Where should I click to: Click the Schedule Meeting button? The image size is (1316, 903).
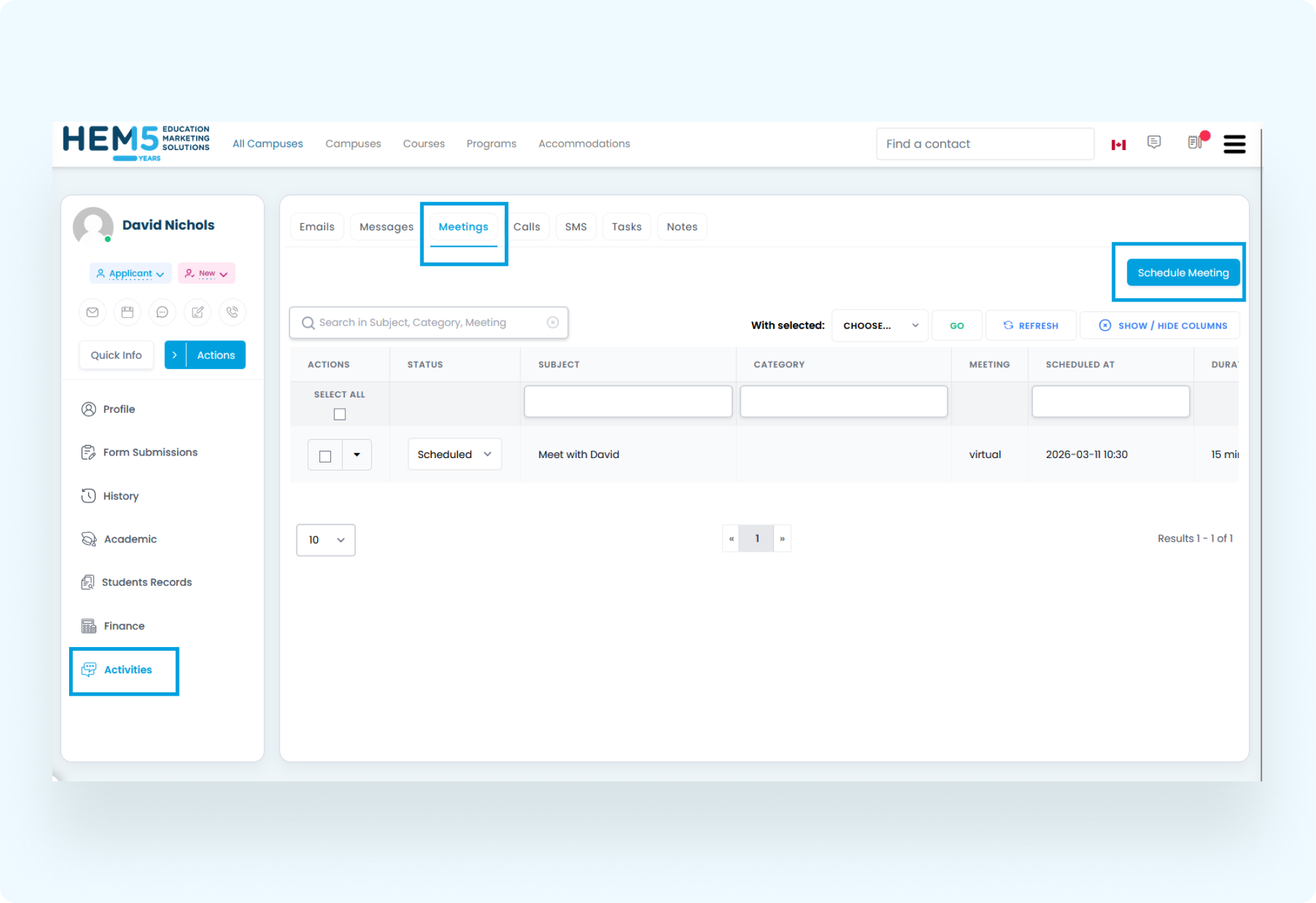[x=1182, y=272]
